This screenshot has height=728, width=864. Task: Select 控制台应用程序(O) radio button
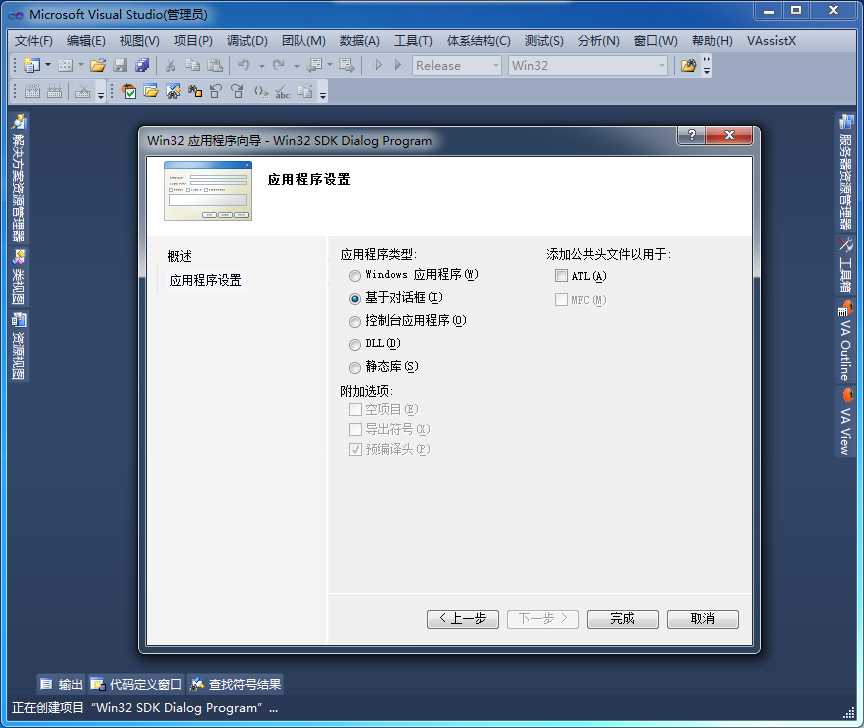355,322
